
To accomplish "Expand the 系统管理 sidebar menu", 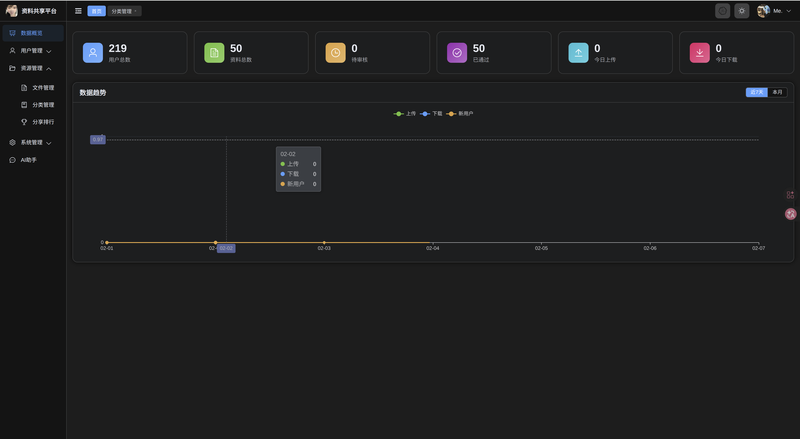I will pyautogui.click(x=31, y=142).
